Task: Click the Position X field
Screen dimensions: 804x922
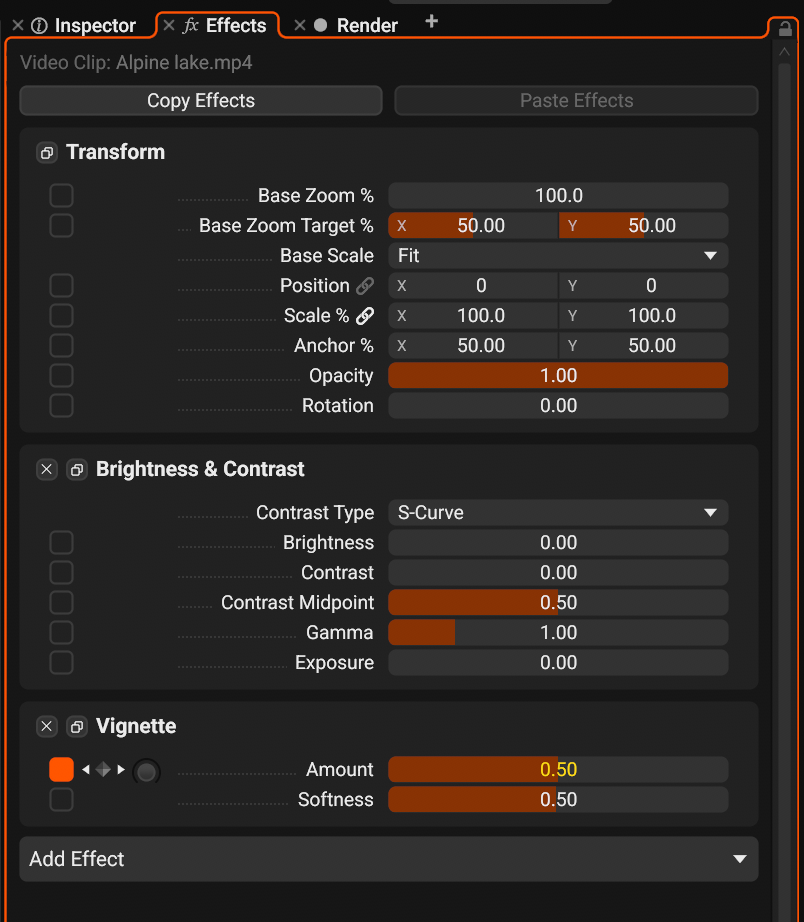Action: [x=473, y=285]
